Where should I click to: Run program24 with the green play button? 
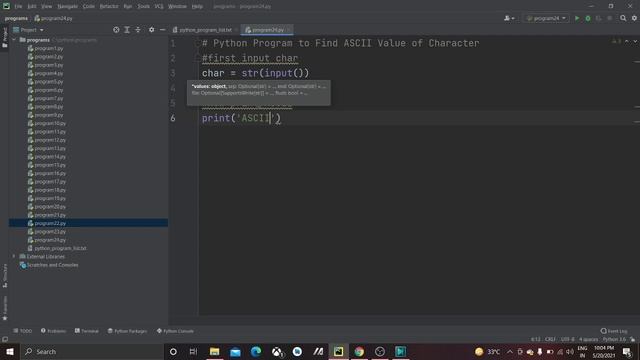pos(577,18)
